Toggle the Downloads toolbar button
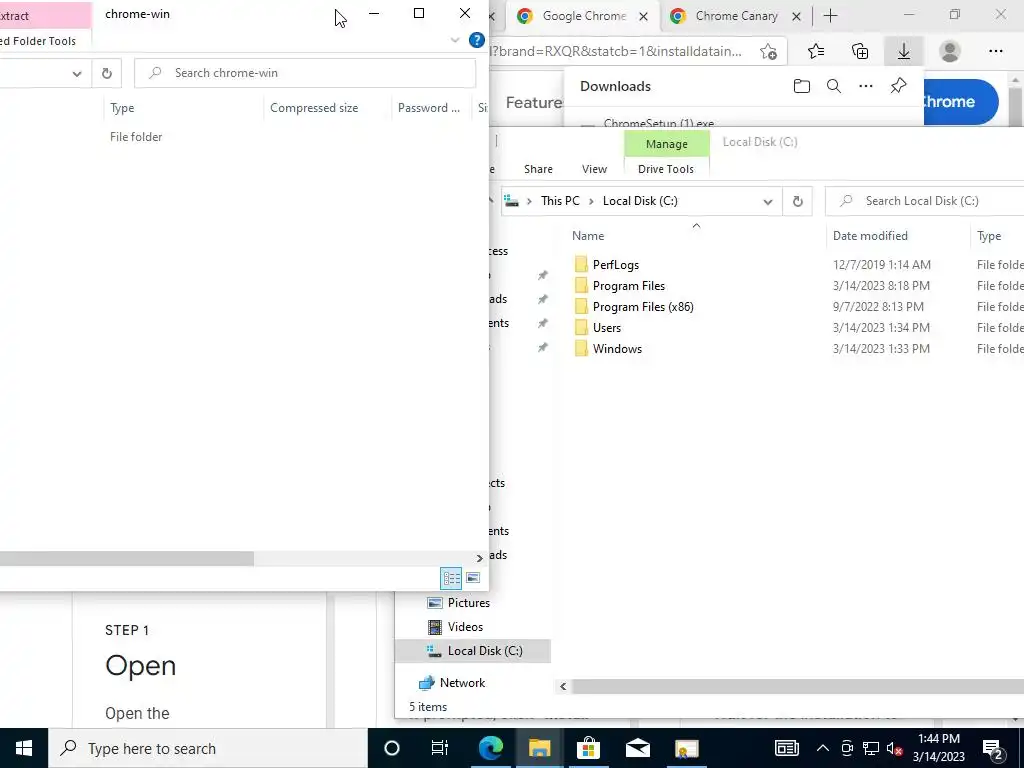 [x=904, y=51]
